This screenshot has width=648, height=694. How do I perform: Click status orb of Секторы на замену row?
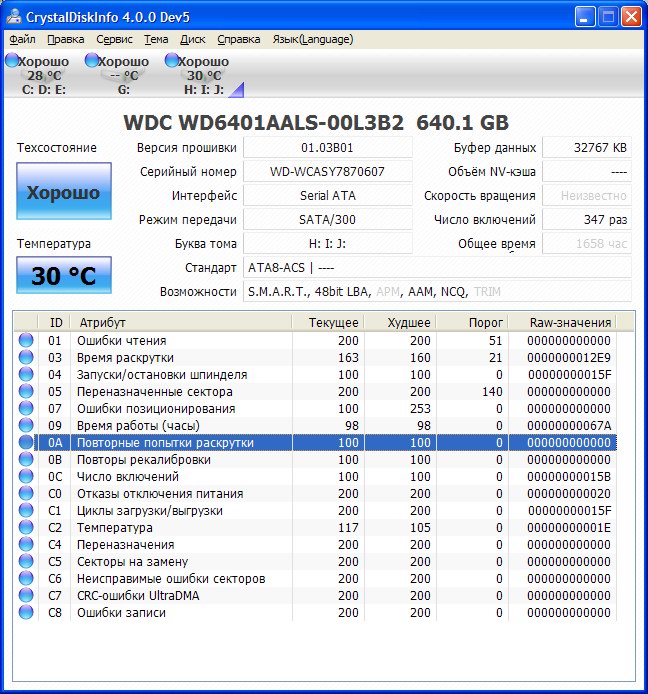pos(26,561)
